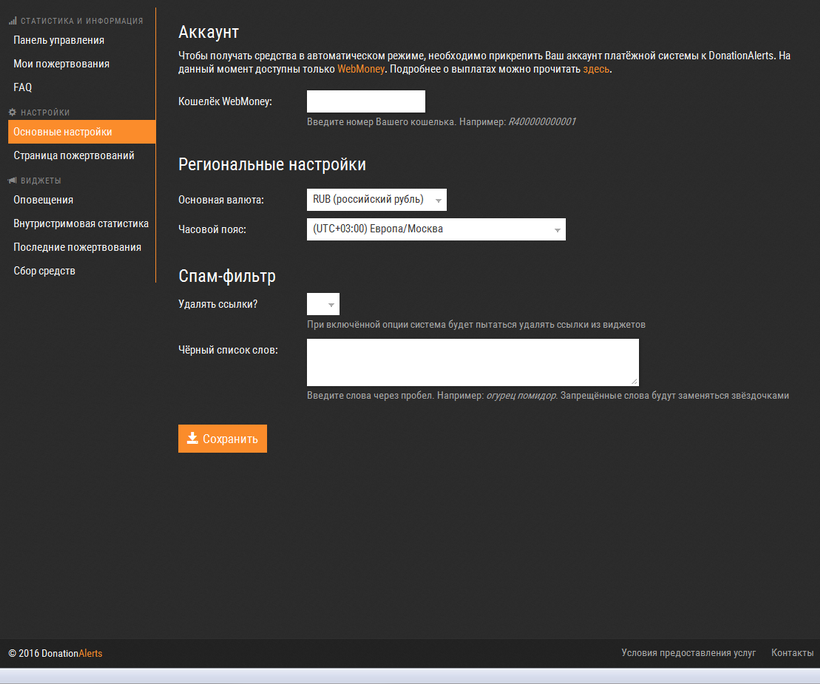The image size is (820, 684).
Task: Click the Сохранить button
Action: (x=222, y=439)
